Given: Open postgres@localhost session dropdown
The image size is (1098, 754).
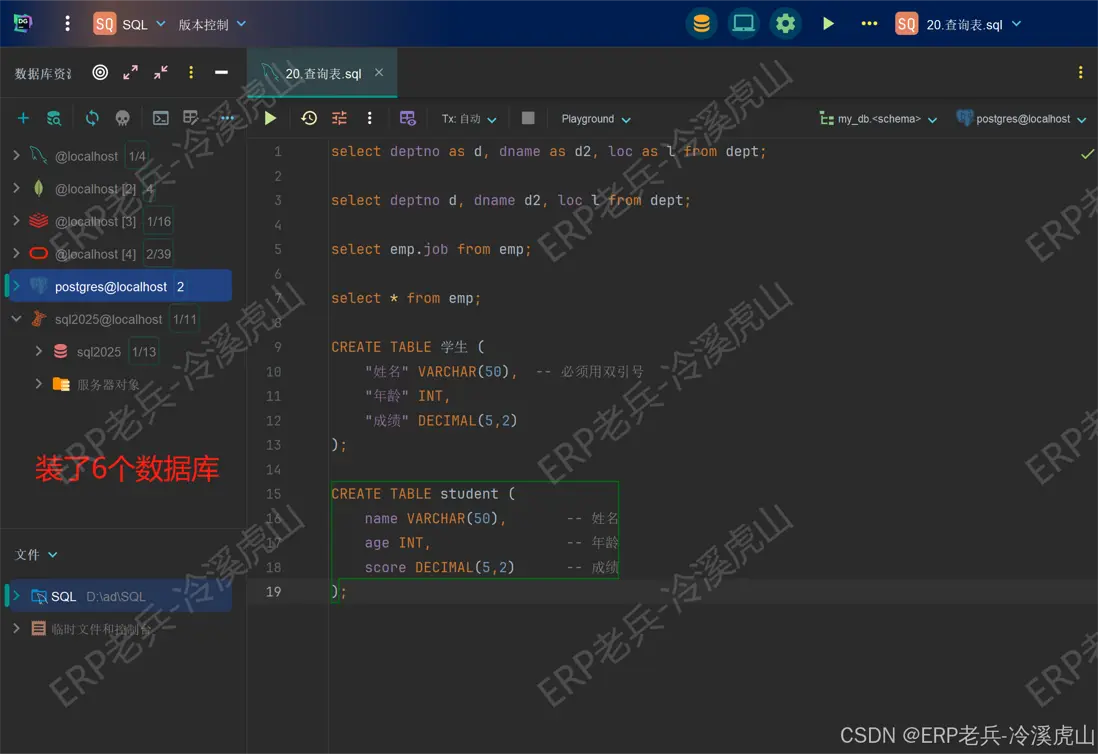Looking at the screenshot, I should (x=1021, y=119).
